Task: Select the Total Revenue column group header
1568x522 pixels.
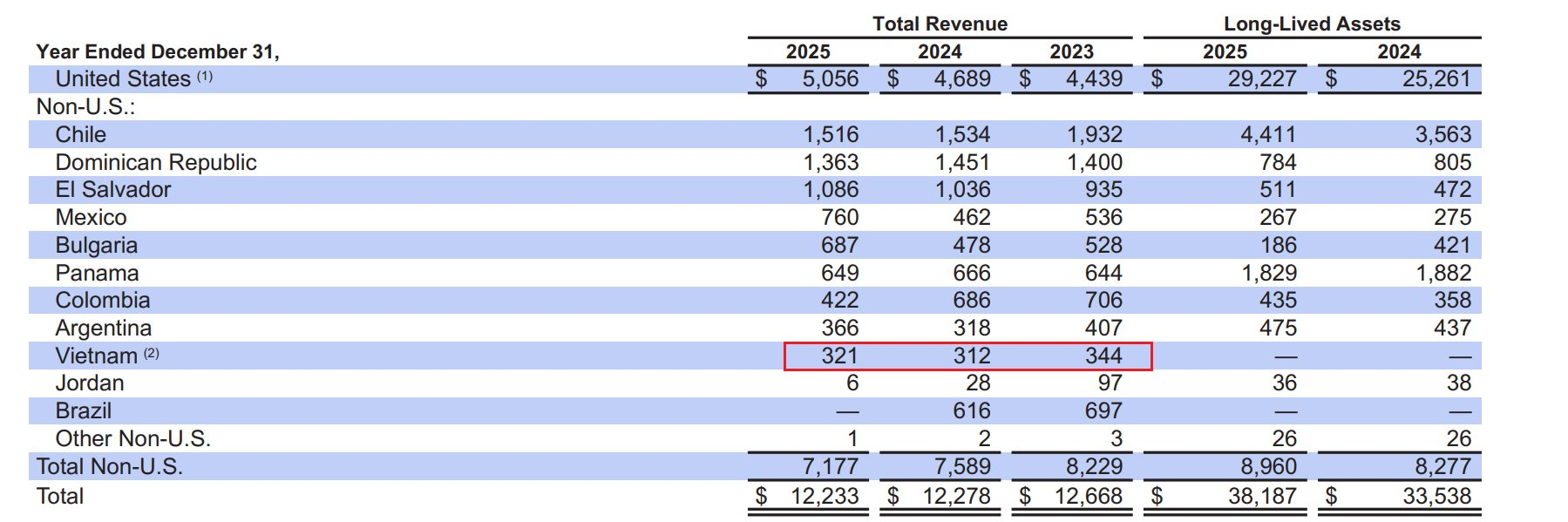Action: pos(940,24)
